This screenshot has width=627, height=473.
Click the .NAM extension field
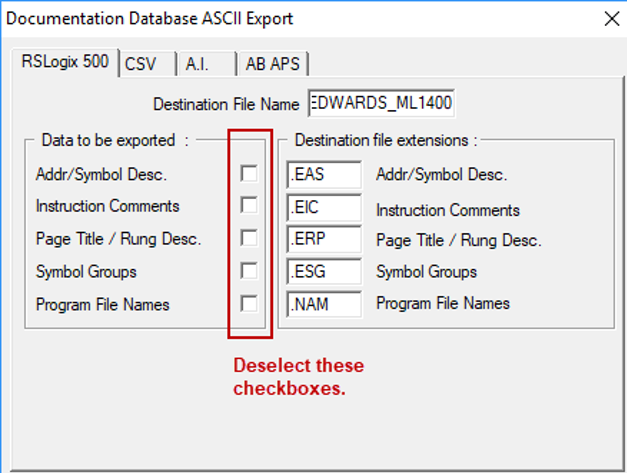pos(324,304)
